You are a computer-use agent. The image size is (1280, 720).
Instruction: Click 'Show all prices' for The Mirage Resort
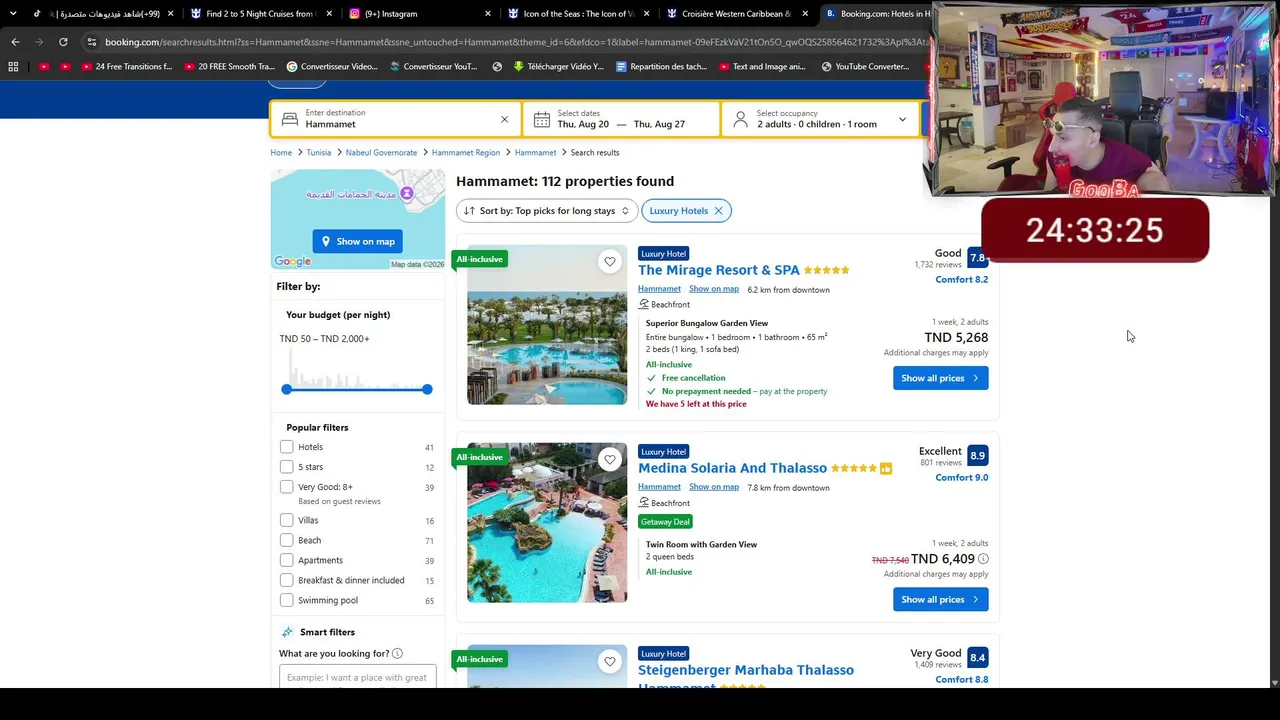point(940,378)
